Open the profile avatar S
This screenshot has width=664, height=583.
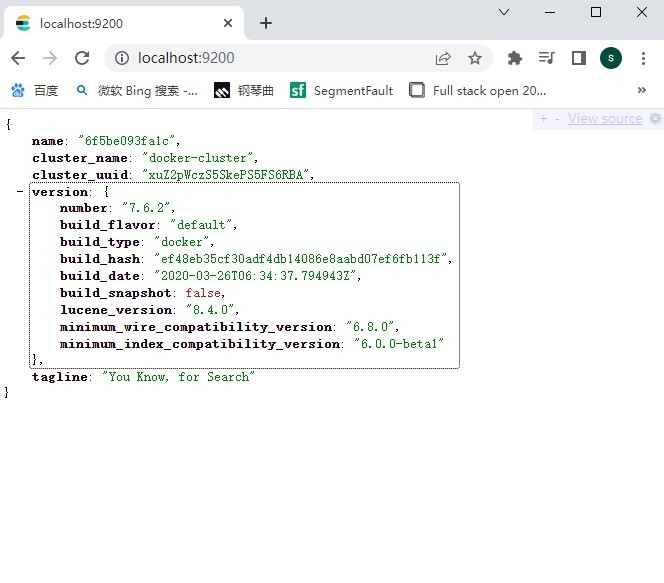click(610, 58)
